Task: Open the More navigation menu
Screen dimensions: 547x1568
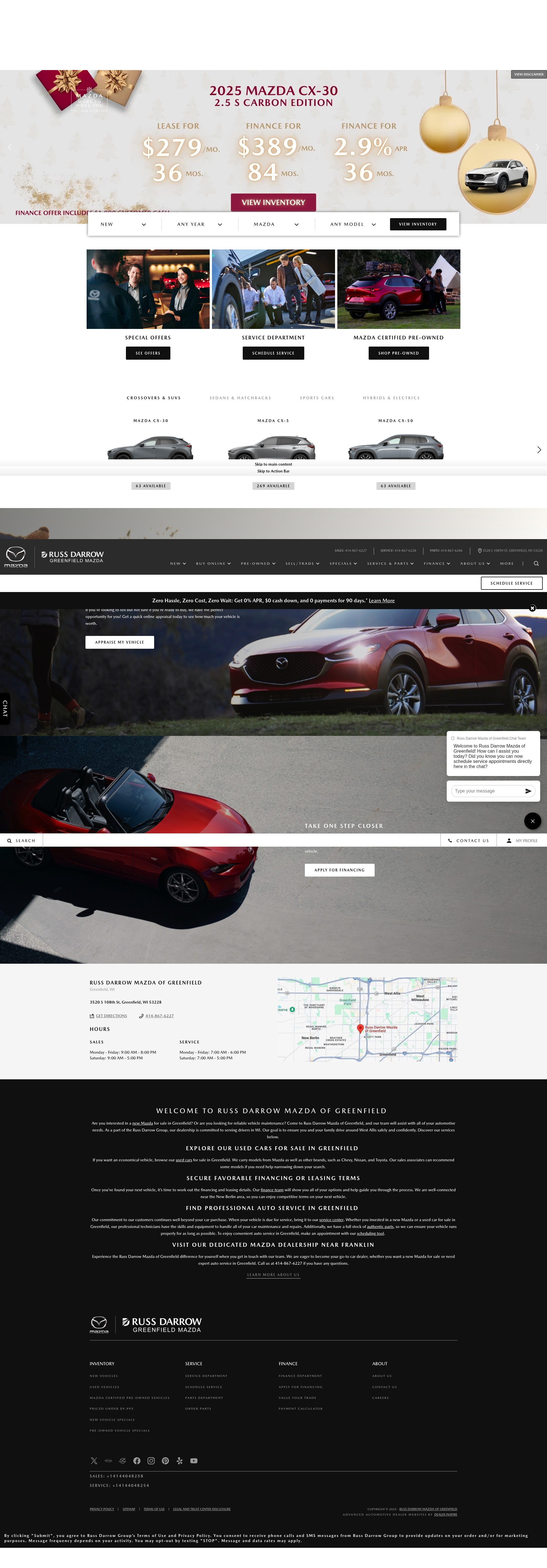Action: point(507,564)
